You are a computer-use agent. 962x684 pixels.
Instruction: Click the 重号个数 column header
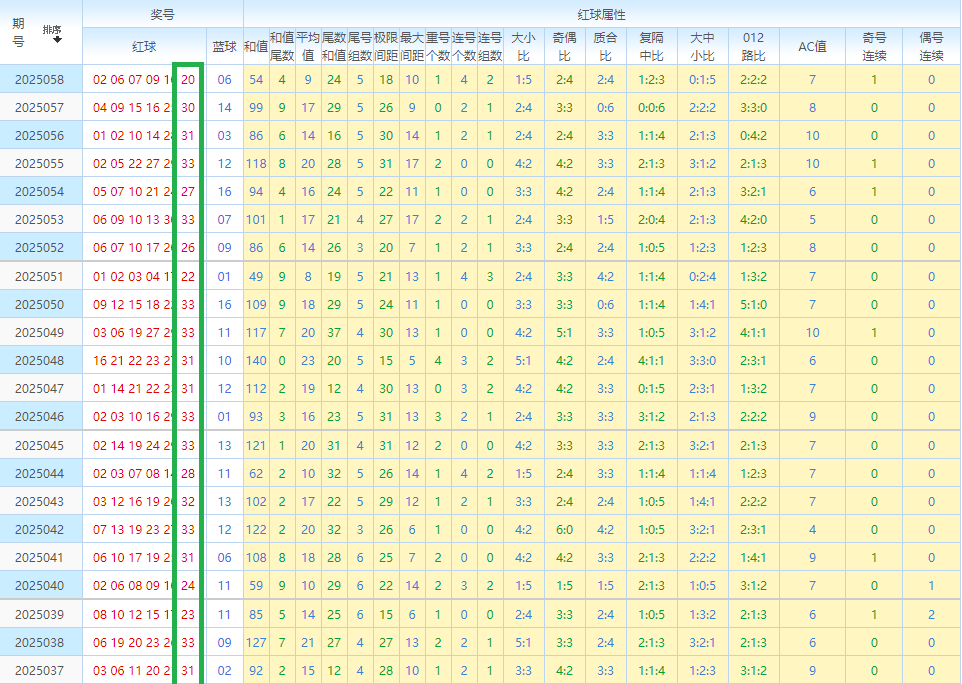pos(438,46)
